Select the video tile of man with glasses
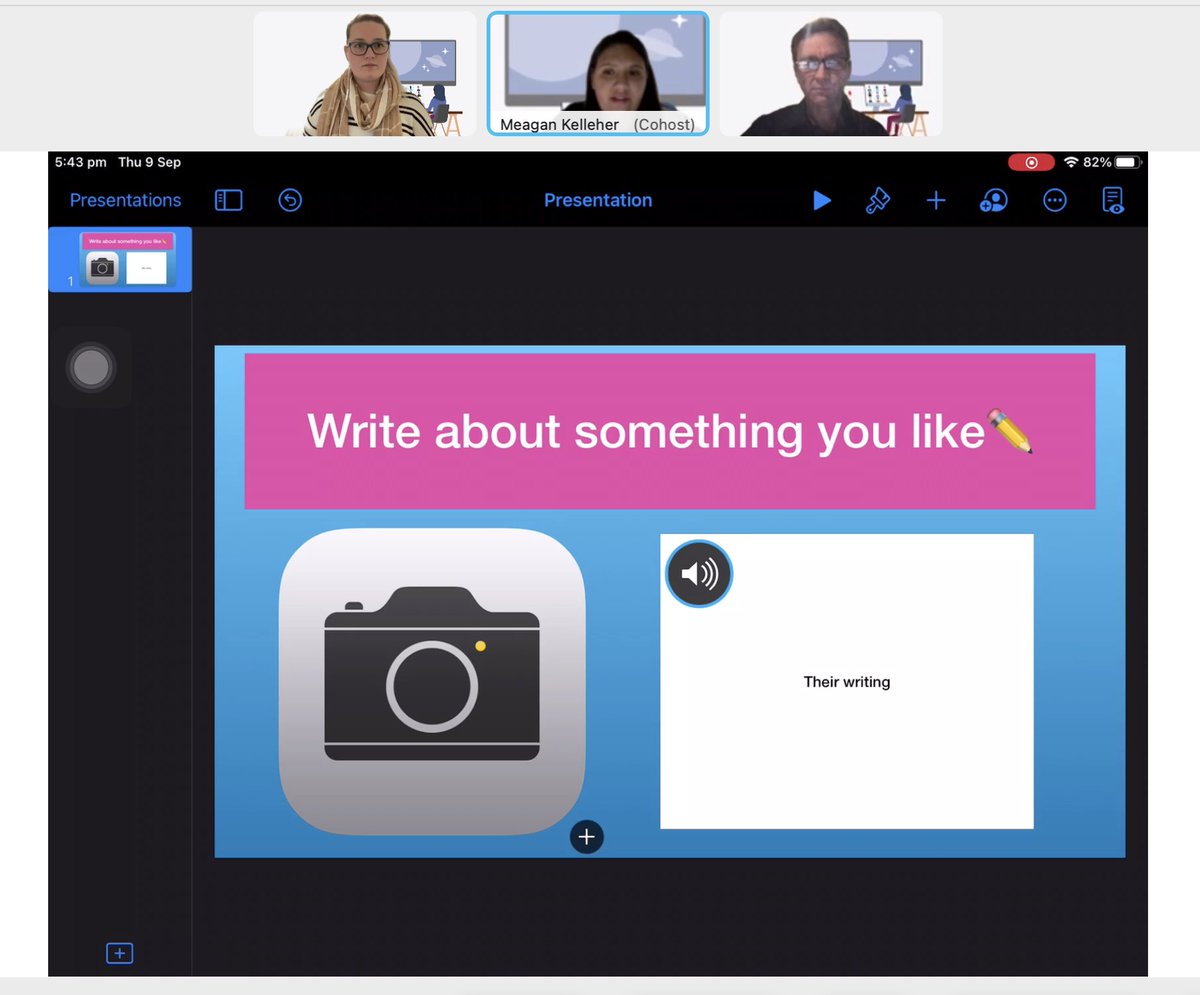 pyautogui.click(x=831, y=73)
